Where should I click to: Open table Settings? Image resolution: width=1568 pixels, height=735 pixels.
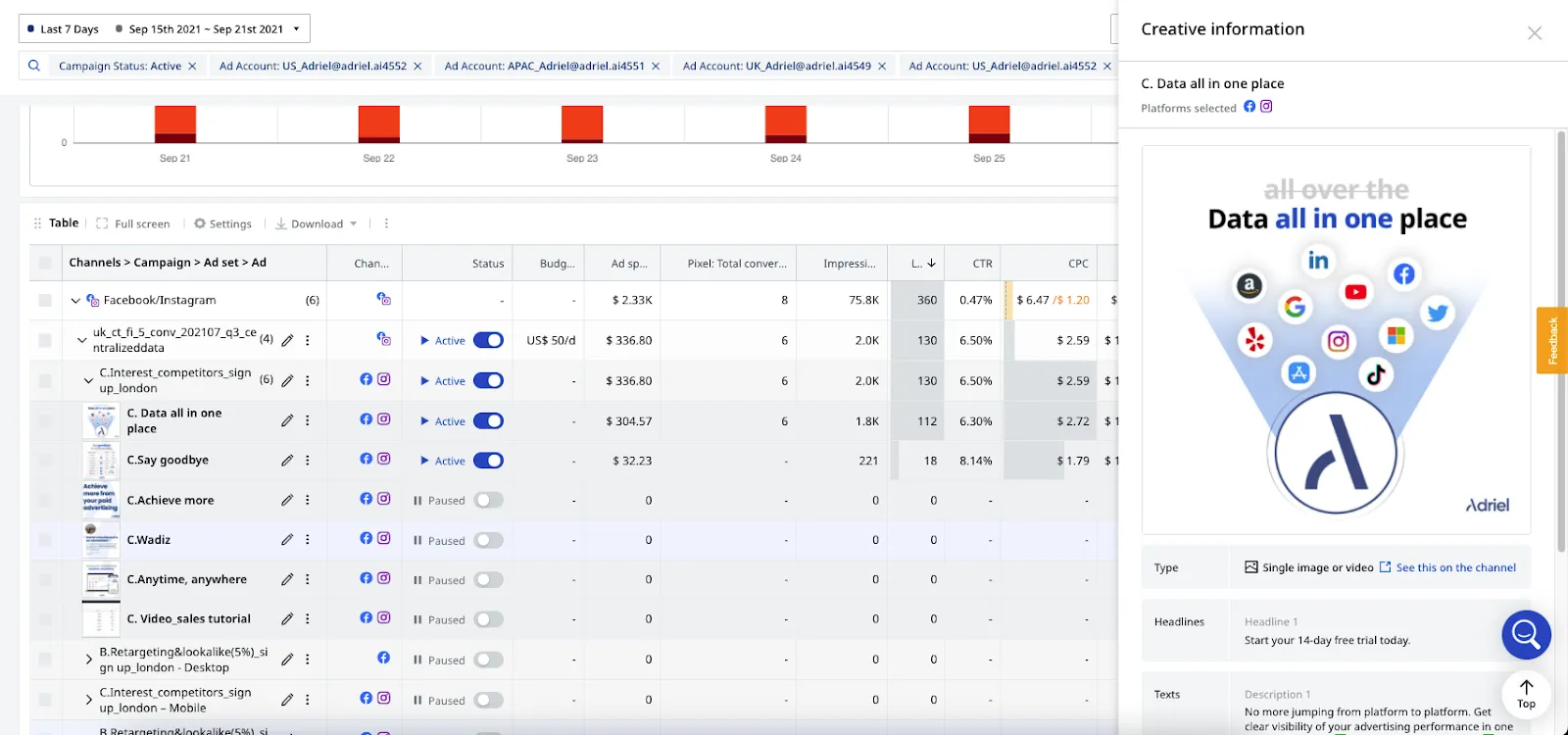pos(222,223)
